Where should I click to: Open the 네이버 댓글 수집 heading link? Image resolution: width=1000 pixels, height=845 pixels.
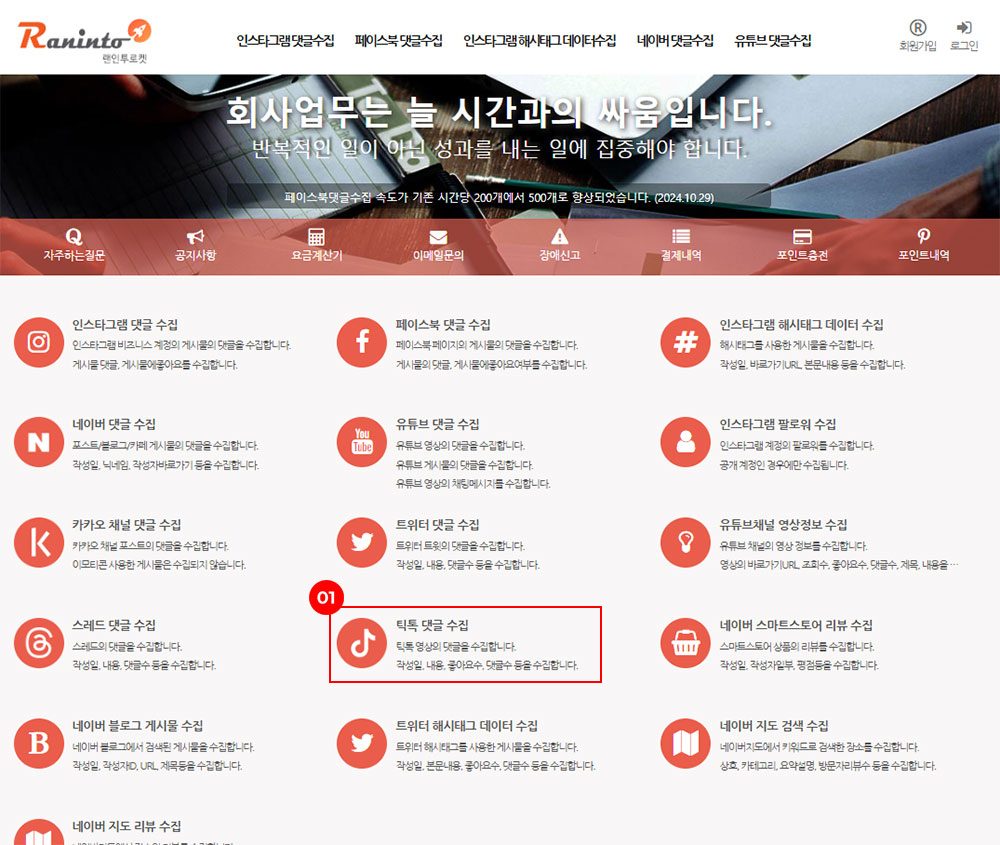point(114,424)
